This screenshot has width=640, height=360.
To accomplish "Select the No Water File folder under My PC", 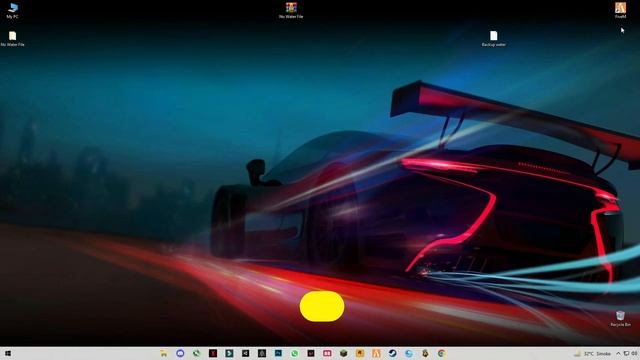I will pos(12,38).
